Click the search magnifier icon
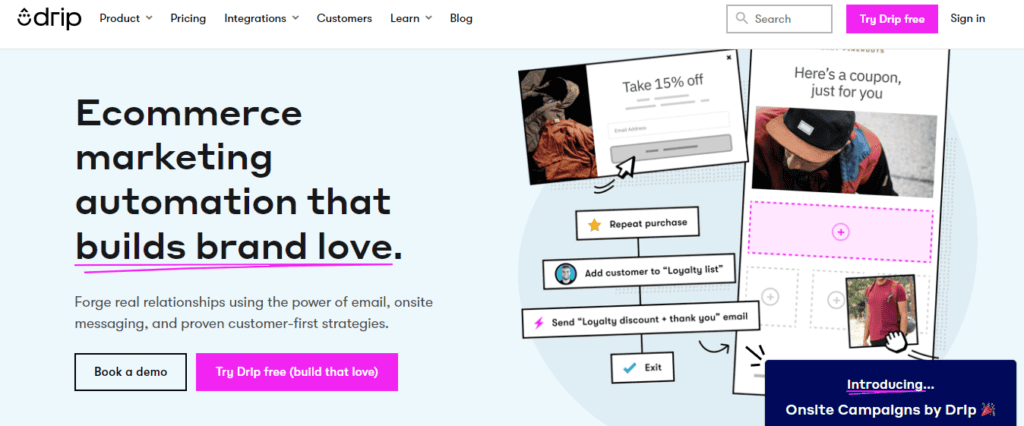 click(742, 19)
